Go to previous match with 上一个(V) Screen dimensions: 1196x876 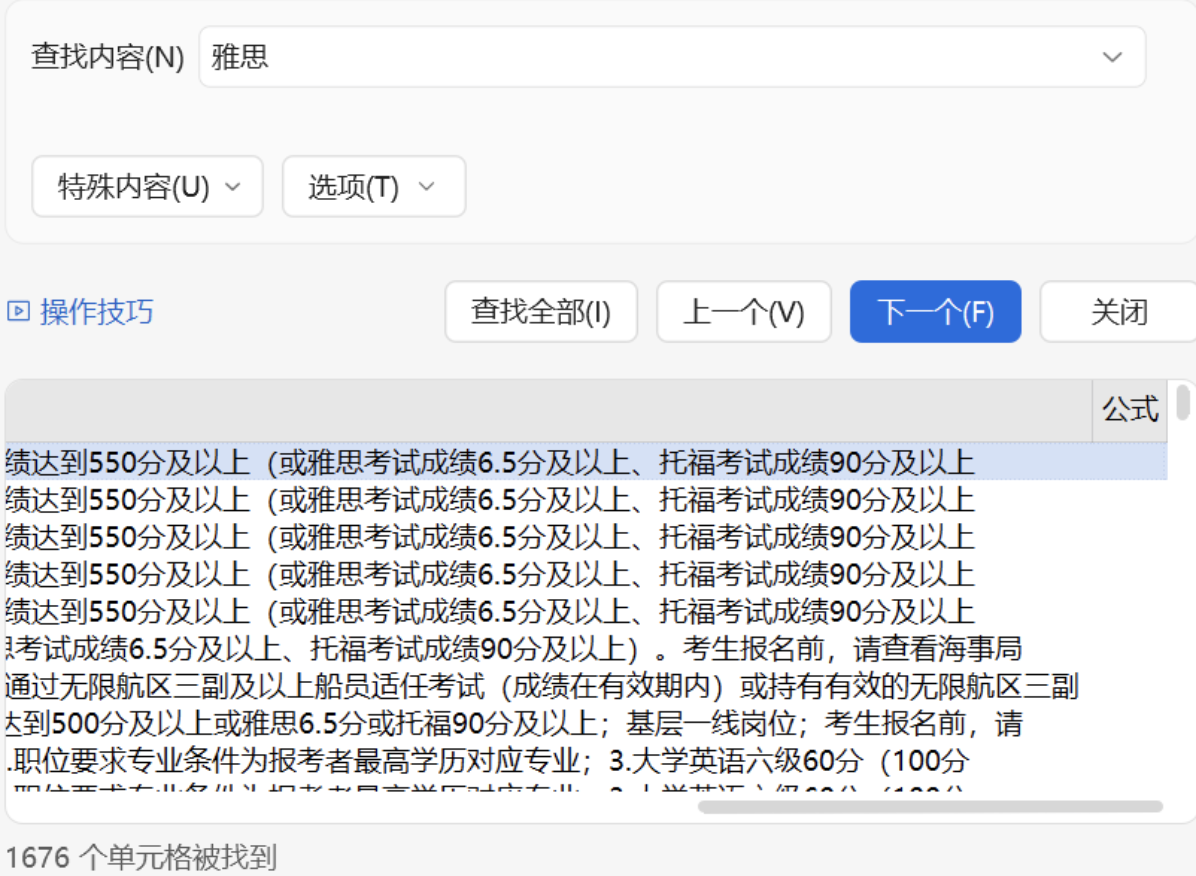point(743,312)
